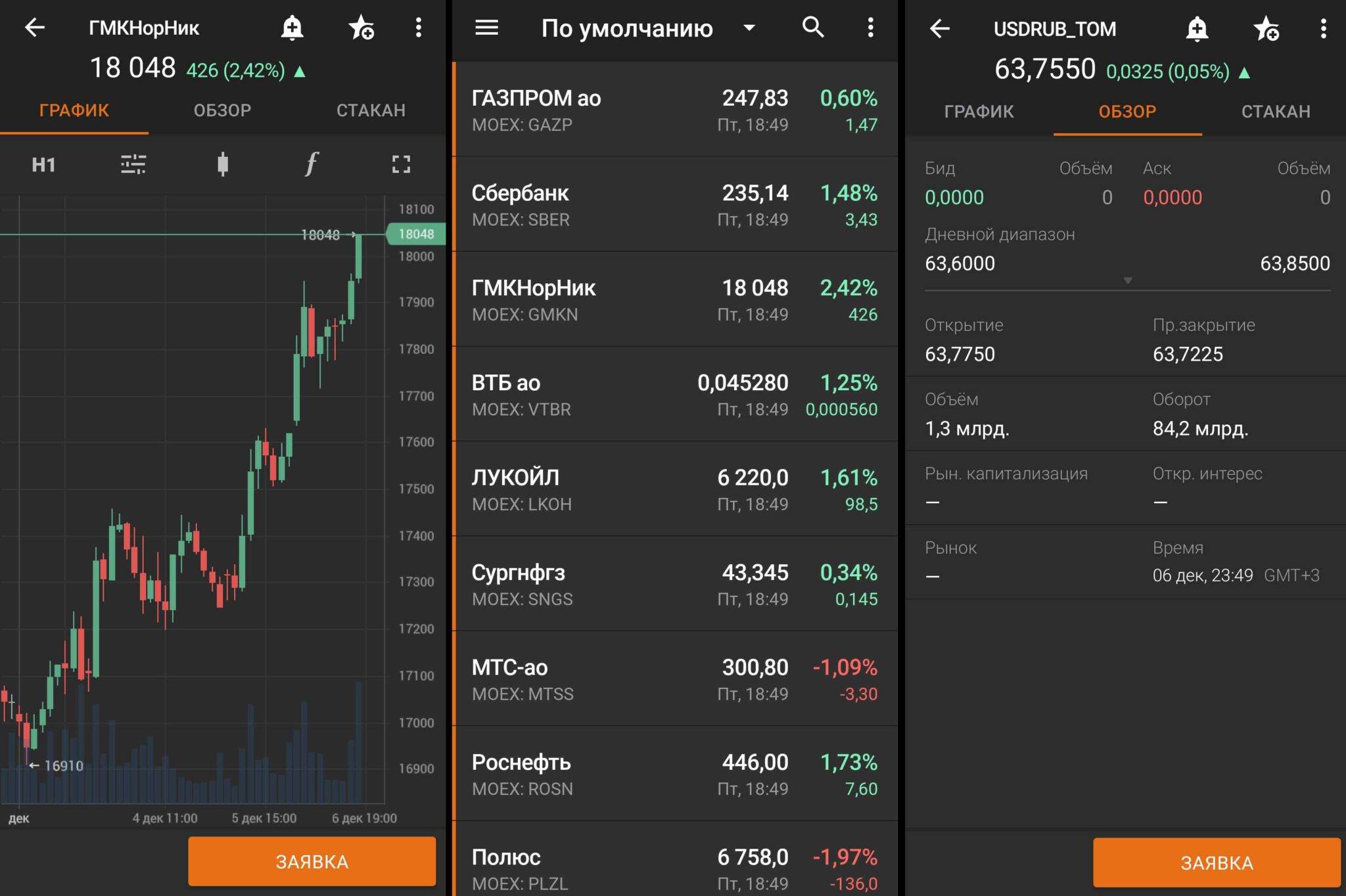
Task: Tap Открытие value 63,7750
Action: click(960, 354)
